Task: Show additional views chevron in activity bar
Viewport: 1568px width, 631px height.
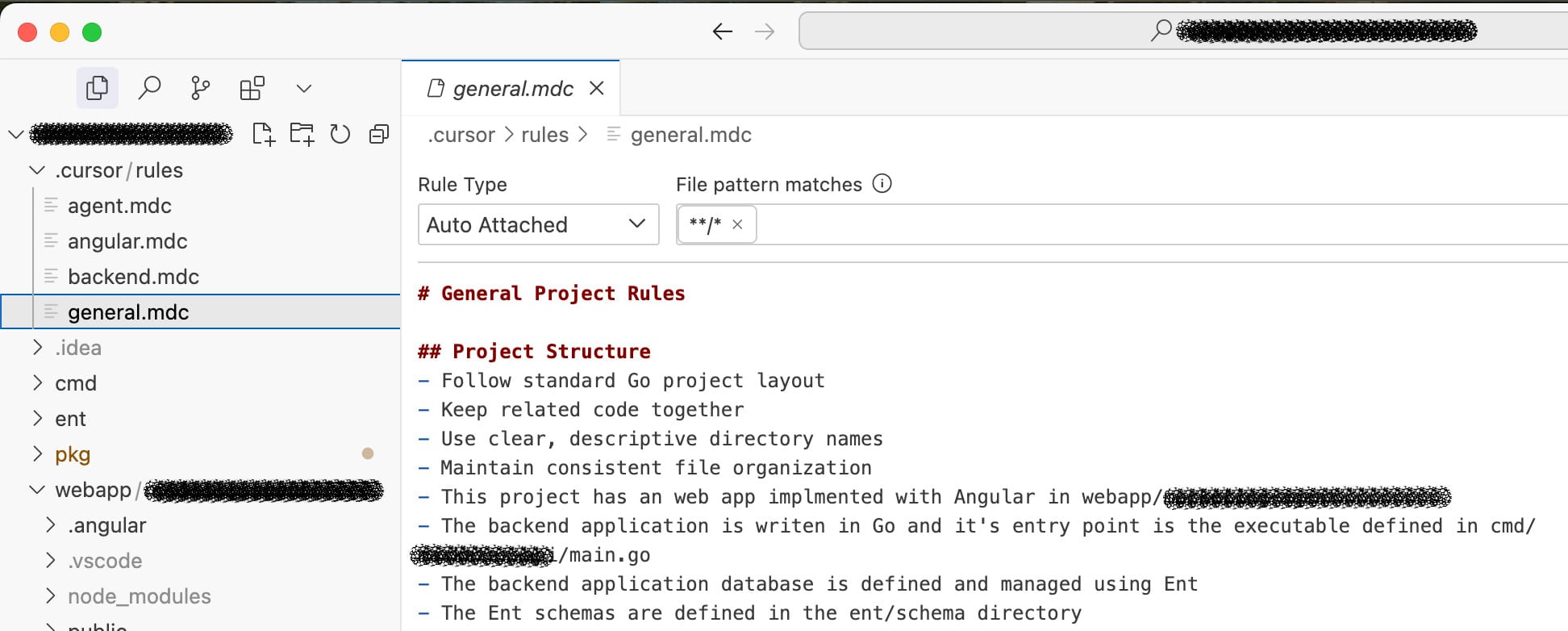Action: [303, 88]
